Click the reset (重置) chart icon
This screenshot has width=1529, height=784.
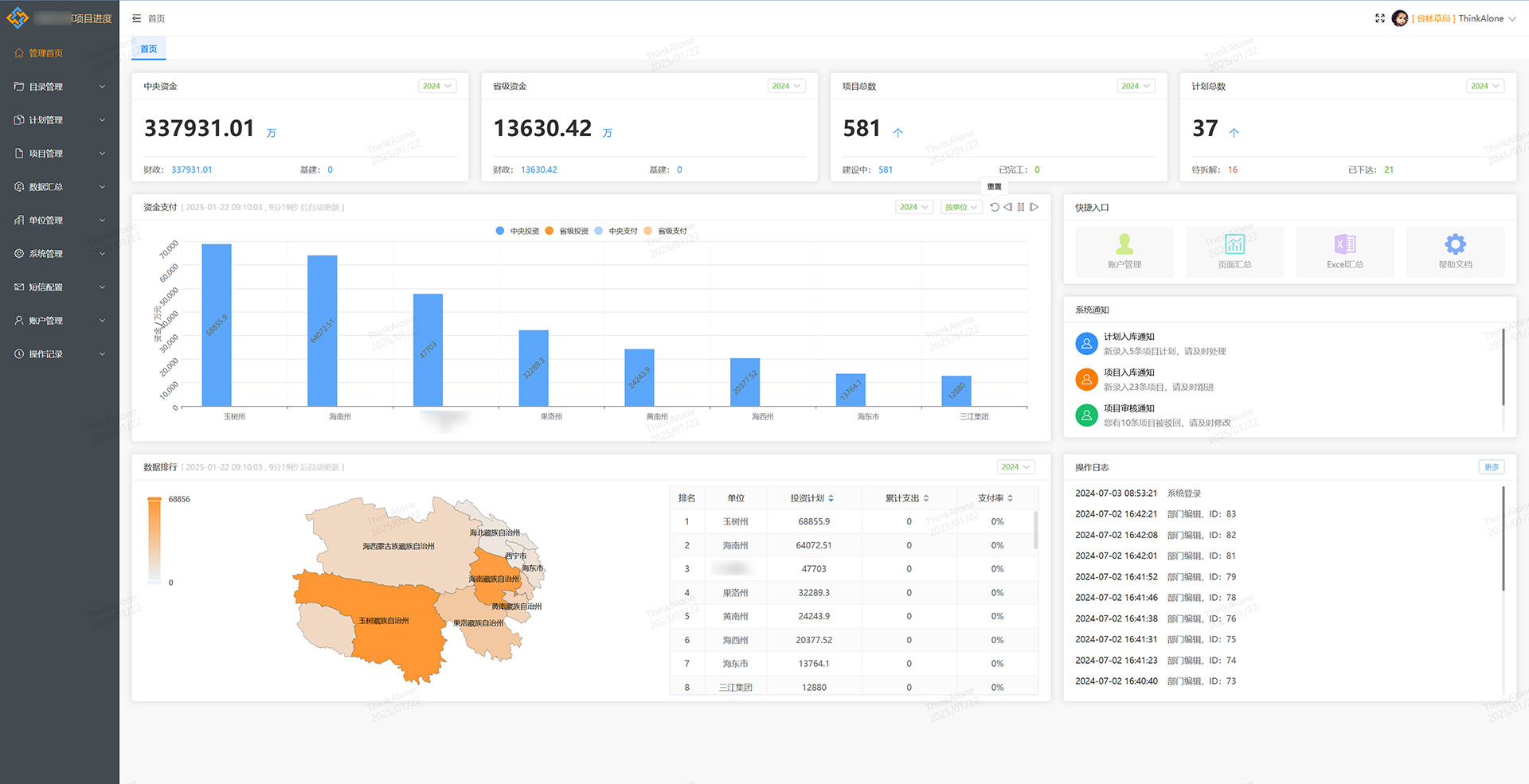point(995,207)
